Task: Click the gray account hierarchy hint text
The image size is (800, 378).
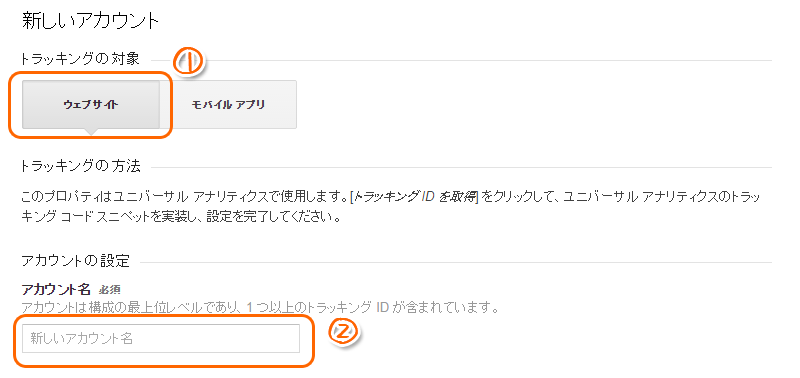Action: point(260,308)
